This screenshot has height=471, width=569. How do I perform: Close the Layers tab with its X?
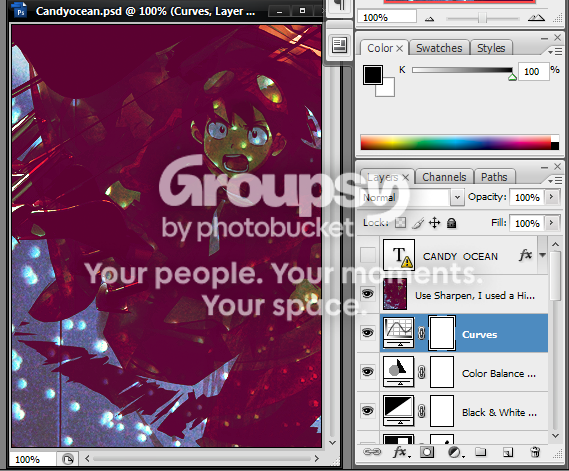pos(405,177)
